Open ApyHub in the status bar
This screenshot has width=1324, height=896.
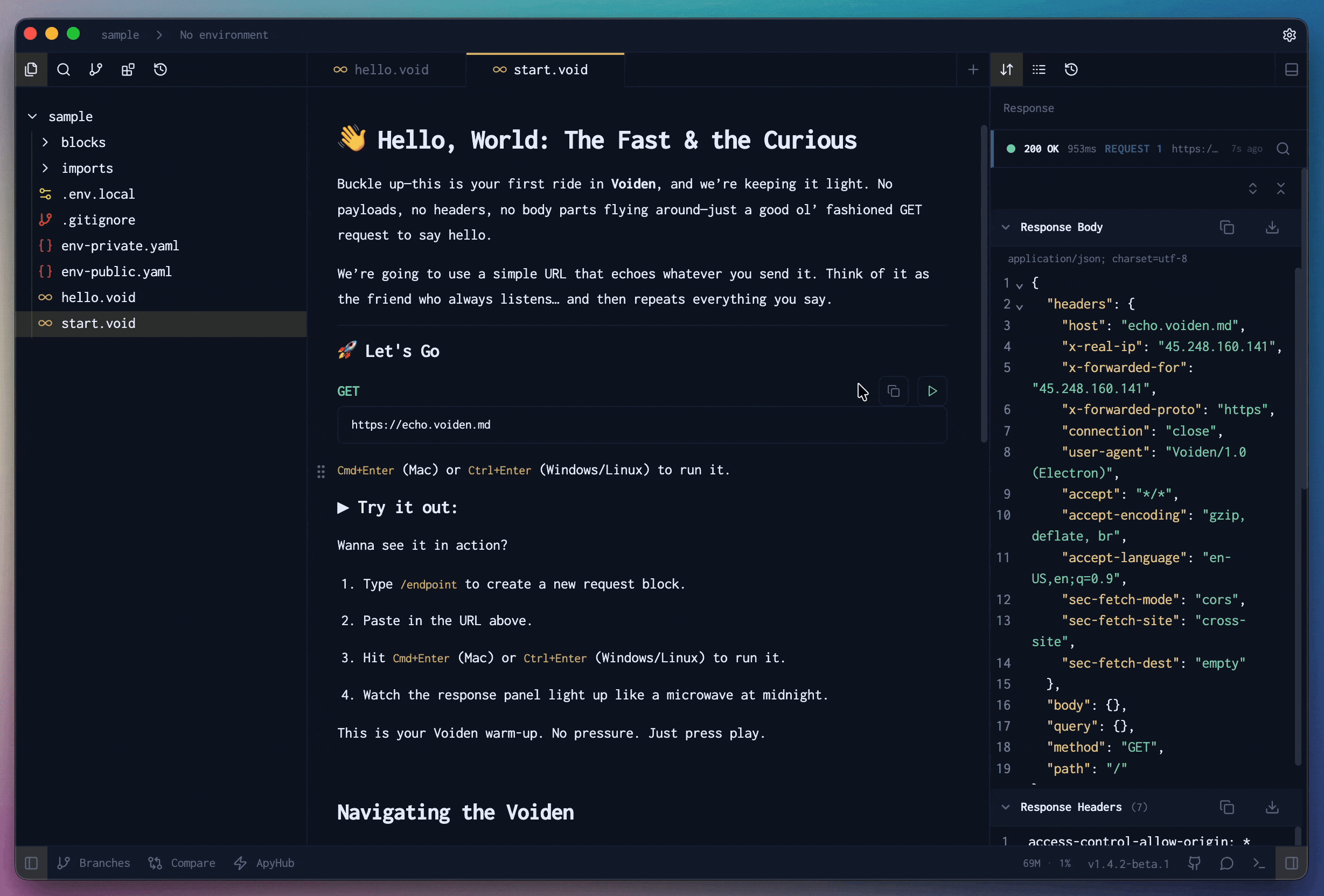pos(264,863)
